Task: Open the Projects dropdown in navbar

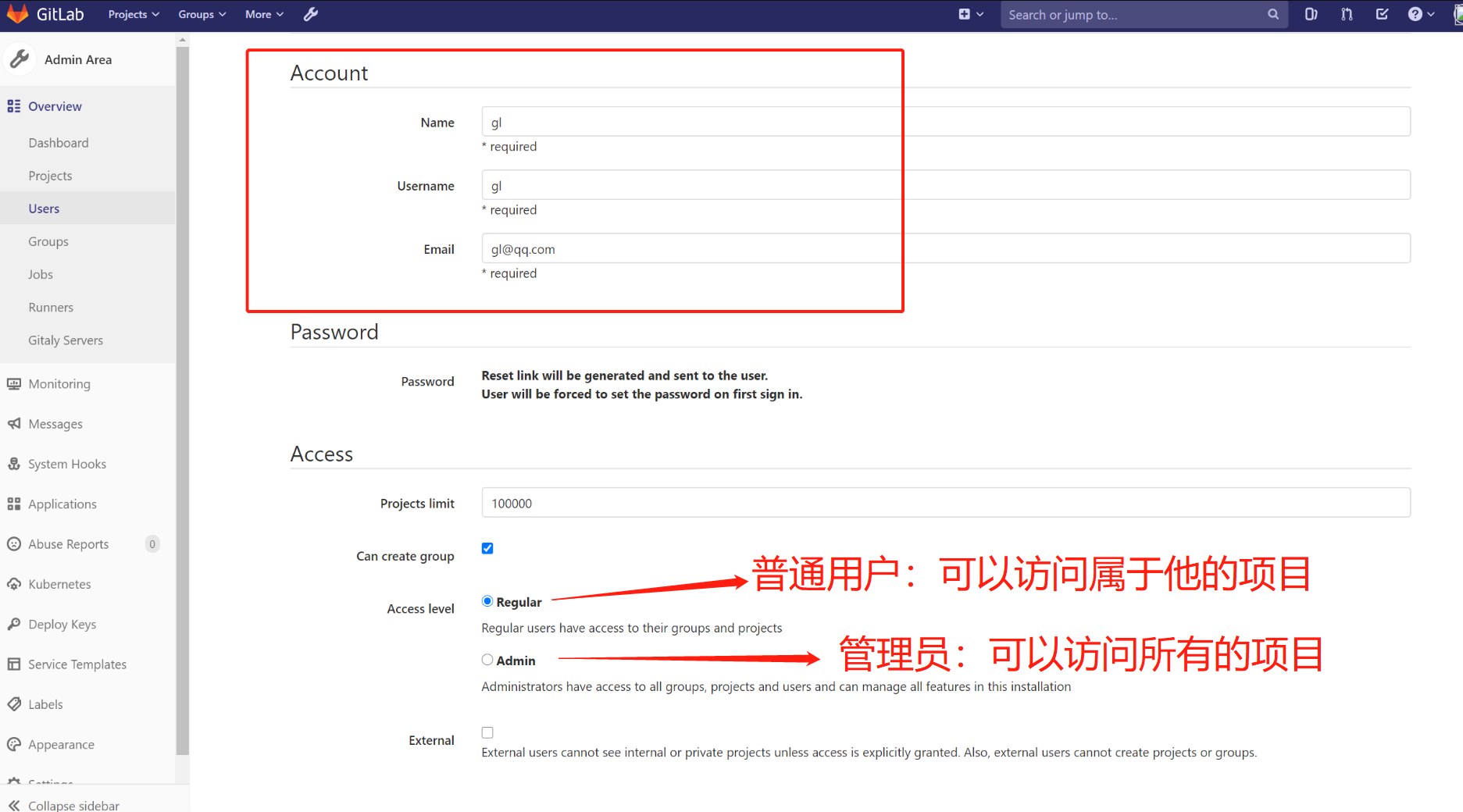Action: pos(134,14)
